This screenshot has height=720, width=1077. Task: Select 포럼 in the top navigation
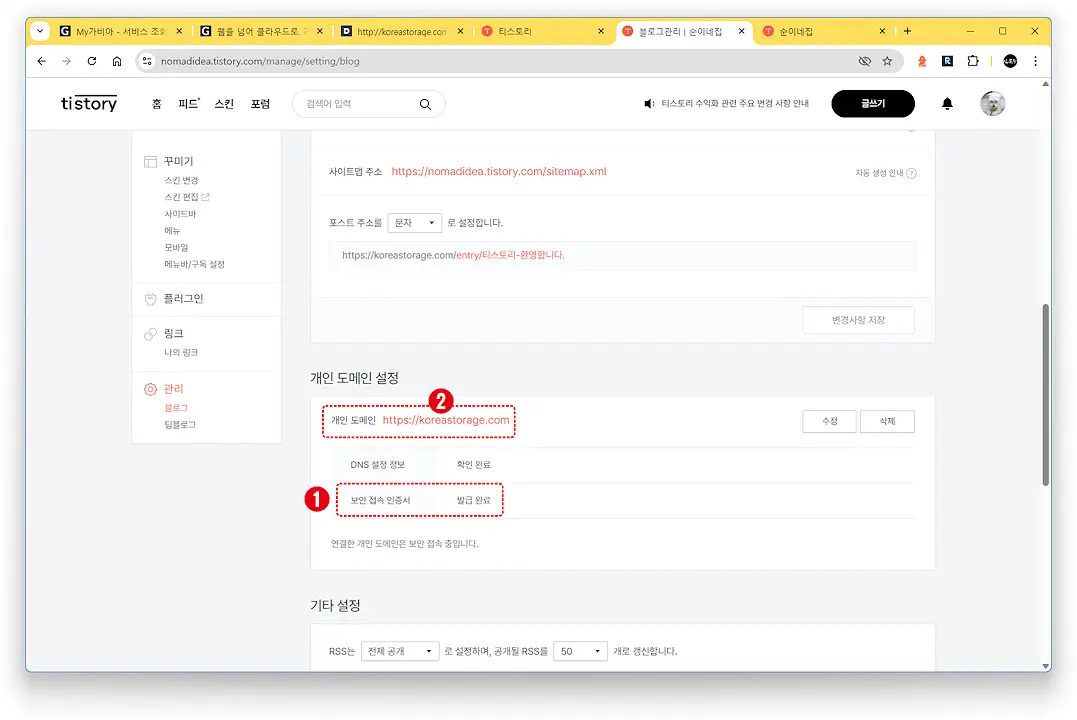click(x=259, y=103)
